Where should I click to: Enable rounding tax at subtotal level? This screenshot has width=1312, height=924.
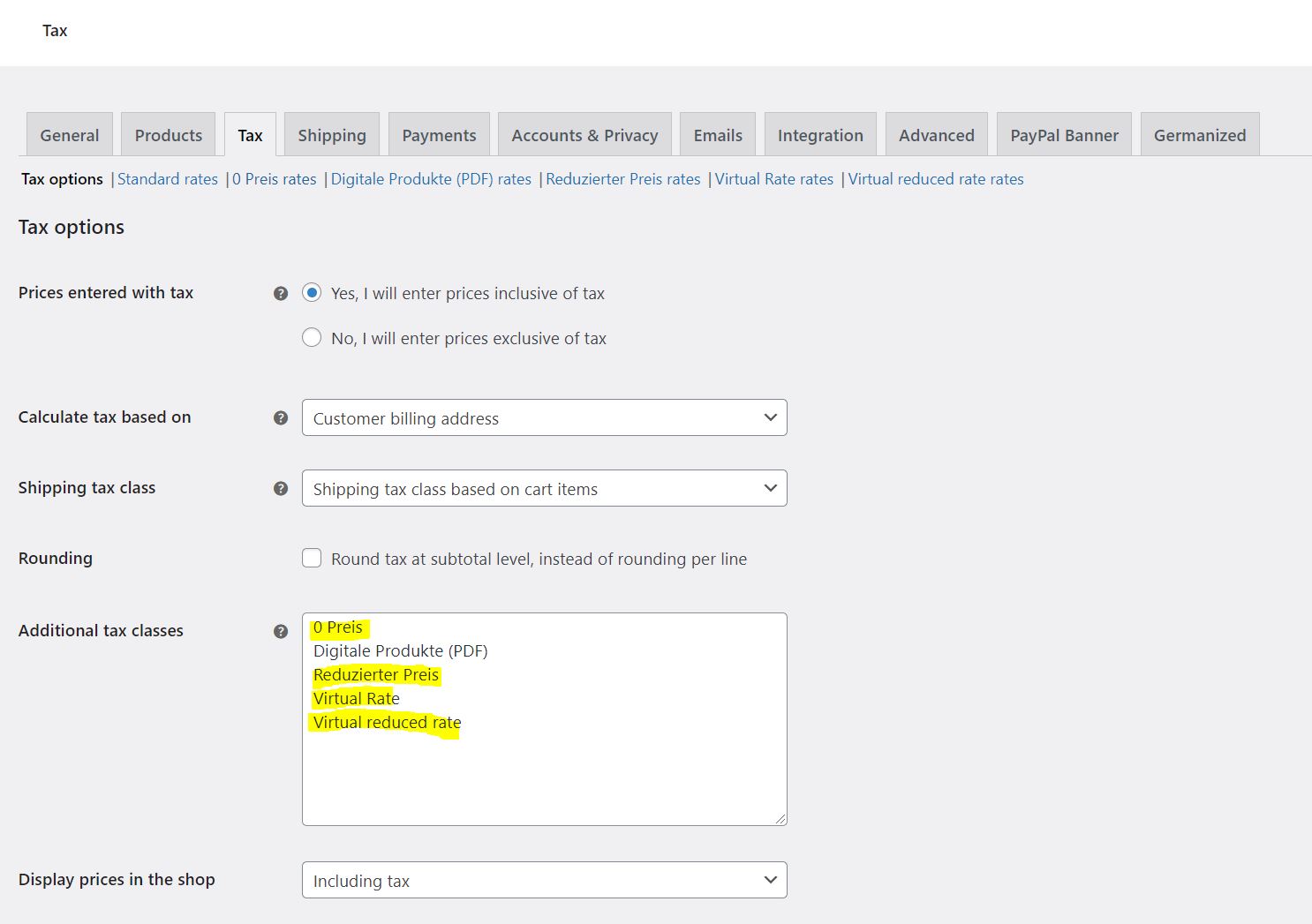[312, 558]
